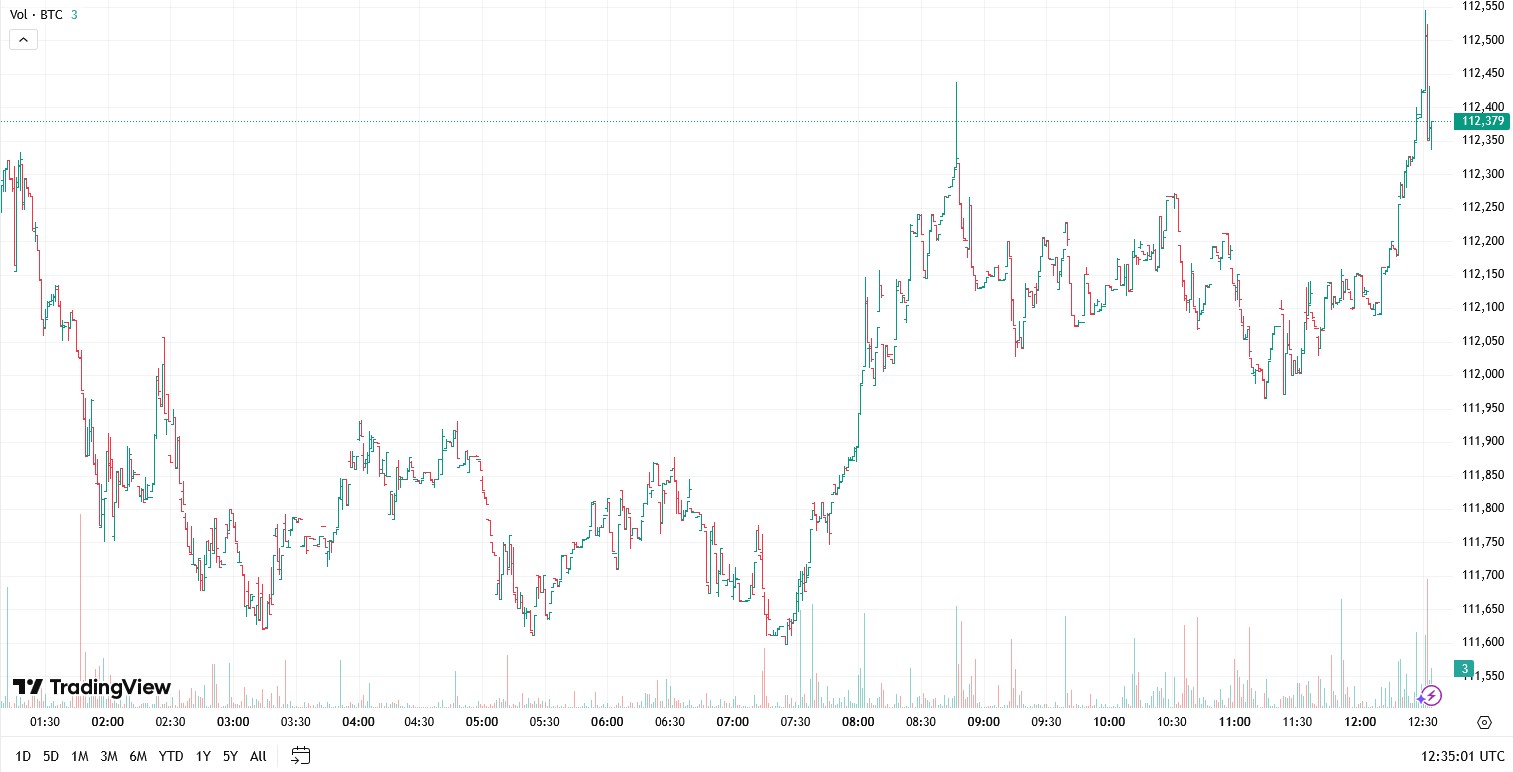Set chart range to 5Y
The image size is (1513, 772).
click(x=231, y=756)
